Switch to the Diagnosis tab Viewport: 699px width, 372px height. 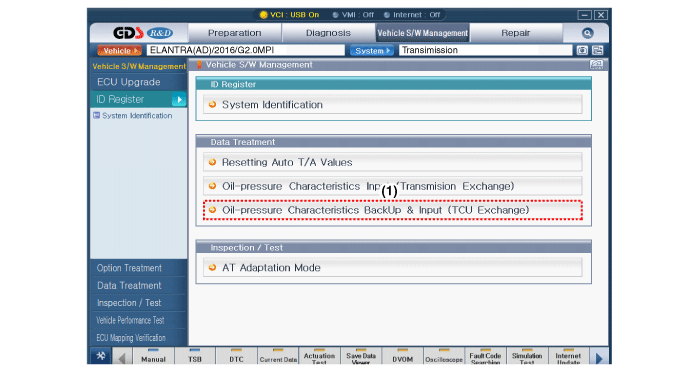click(x=328, y=33)
